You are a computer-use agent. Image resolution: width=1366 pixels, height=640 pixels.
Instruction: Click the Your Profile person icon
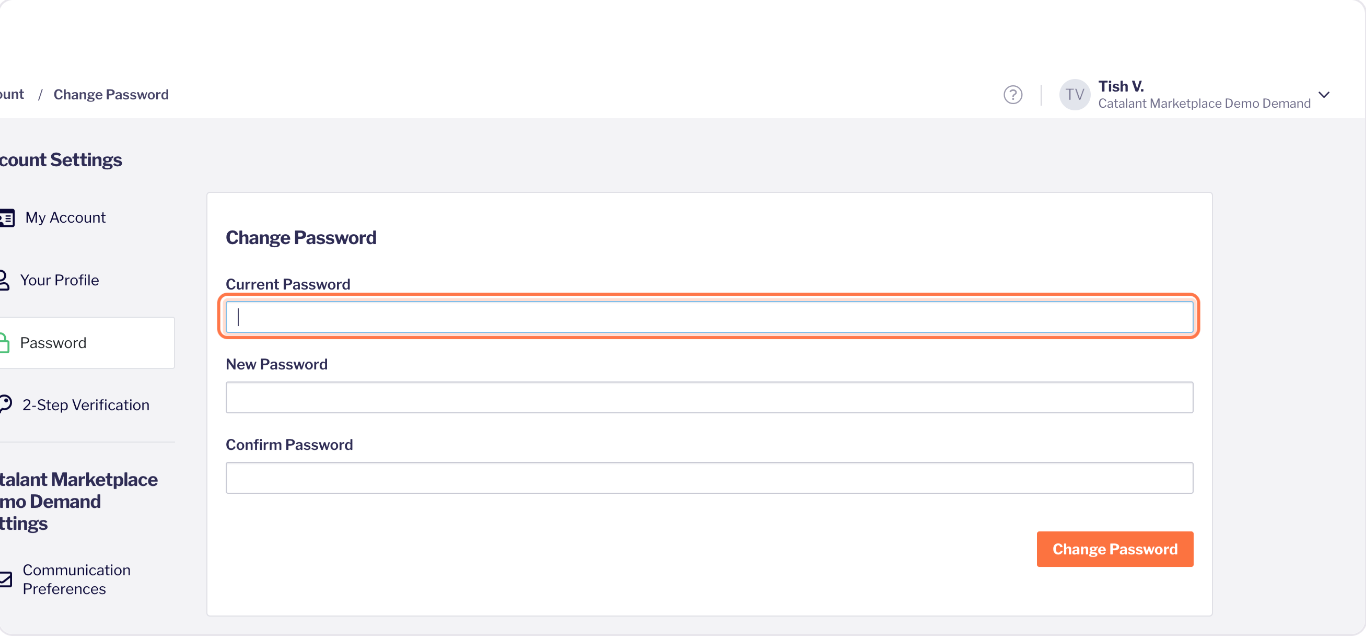(4, 280)
